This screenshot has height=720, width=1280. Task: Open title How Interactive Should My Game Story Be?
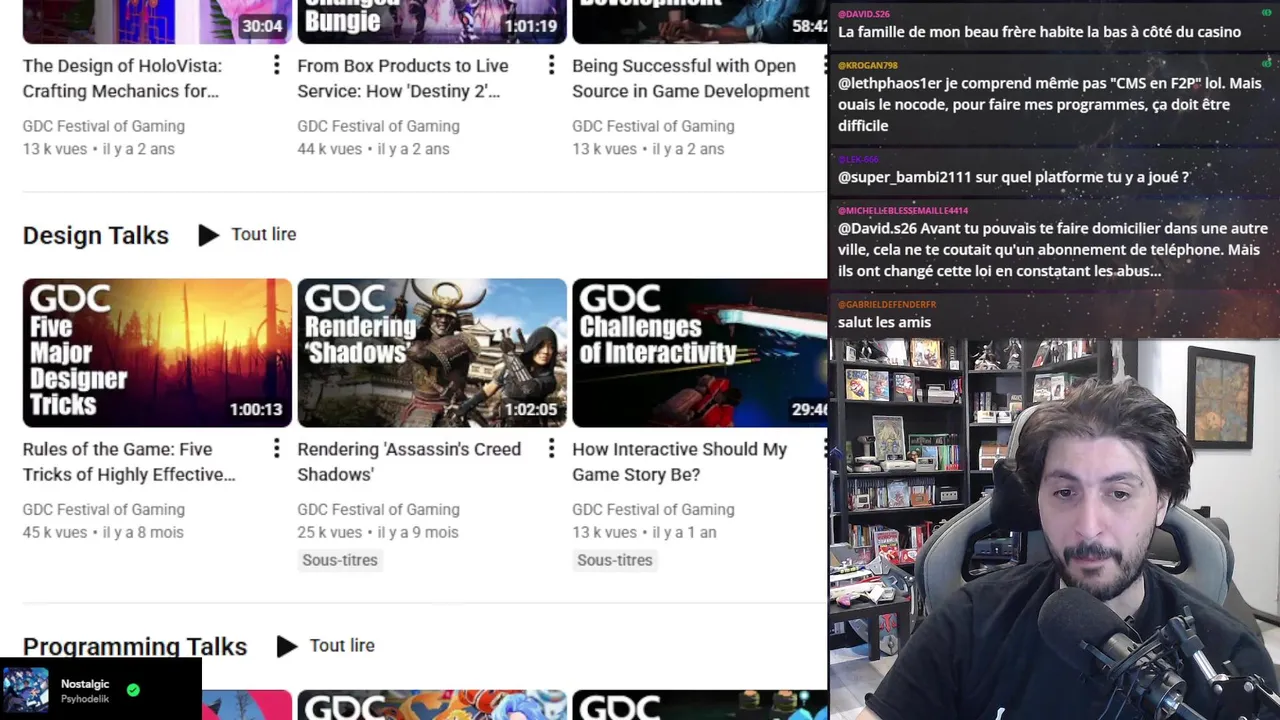click(x=679, y=461)
